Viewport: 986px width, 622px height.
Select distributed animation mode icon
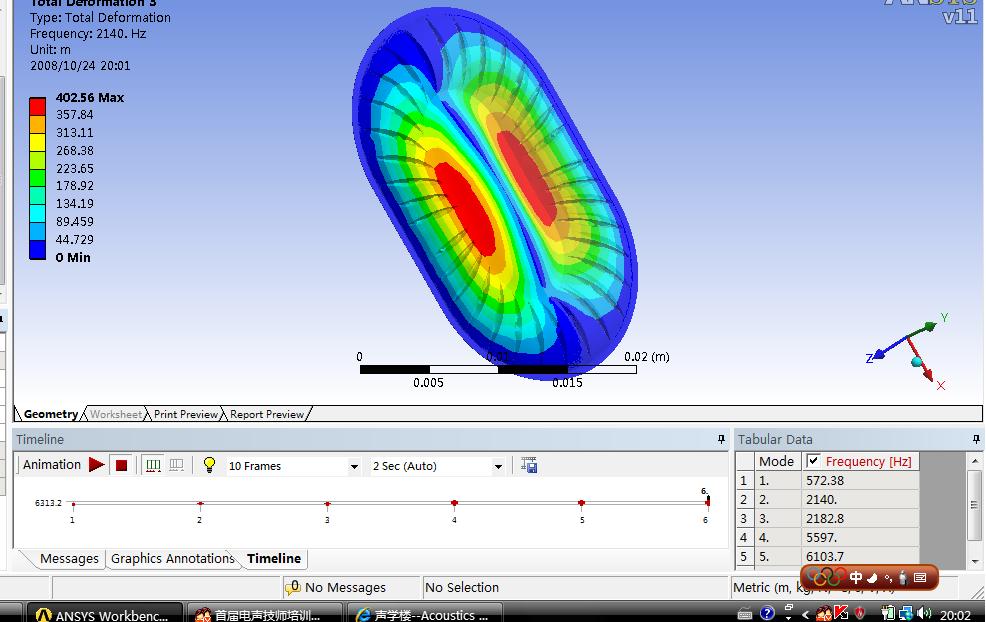153,465
